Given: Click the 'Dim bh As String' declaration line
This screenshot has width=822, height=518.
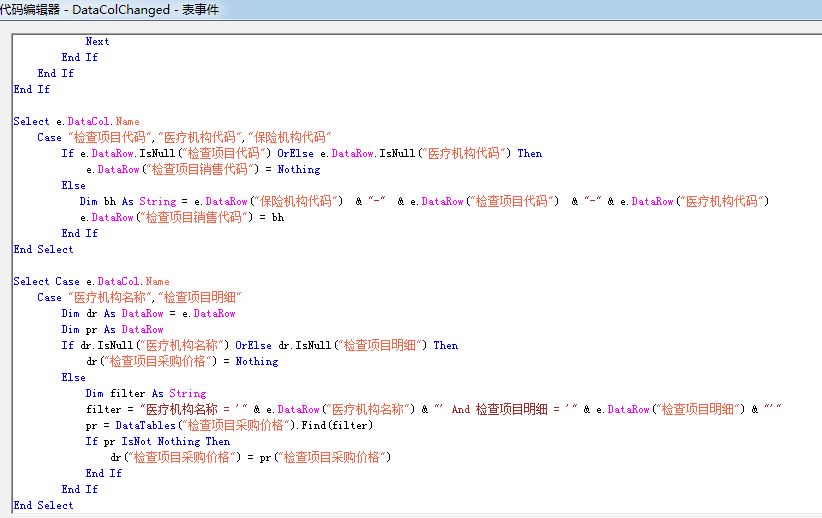Looking at the screenshot, I should pyautogui.click(x=424, y=201).
